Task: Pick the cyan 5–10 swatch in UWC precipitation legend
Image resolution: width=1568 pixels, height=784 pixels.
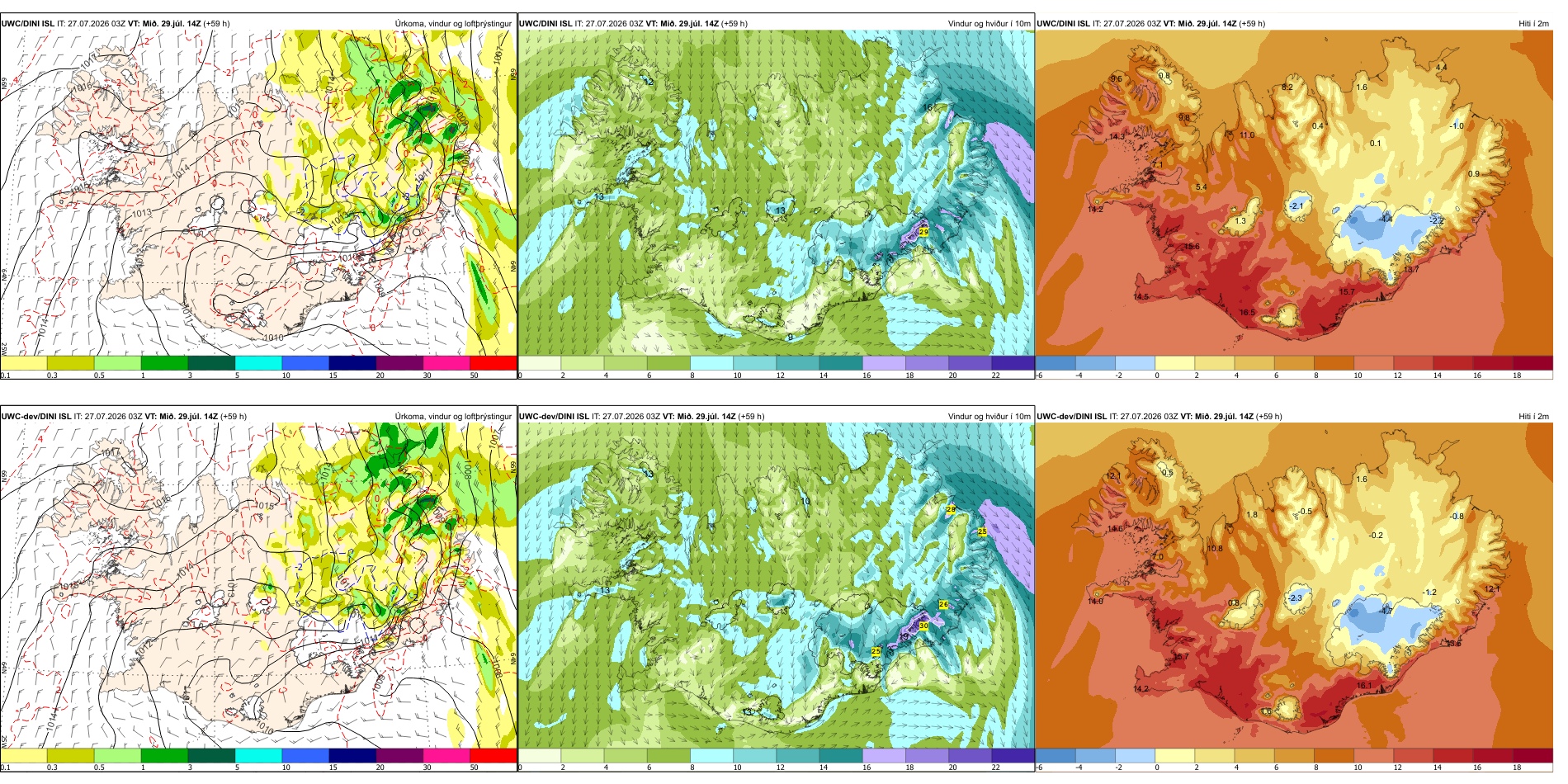Action: 258,363
